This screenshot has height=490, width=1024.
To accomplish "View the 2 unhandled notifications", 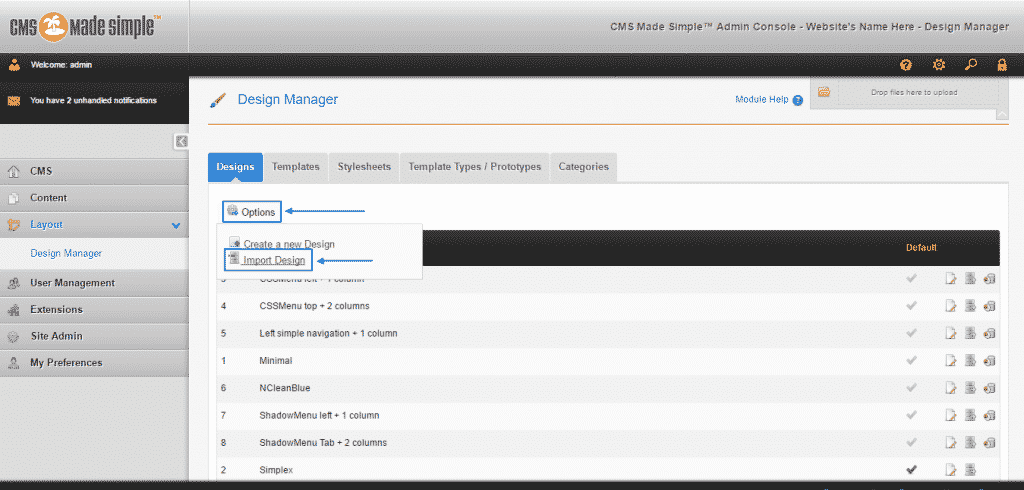I will tap(93, 101).
